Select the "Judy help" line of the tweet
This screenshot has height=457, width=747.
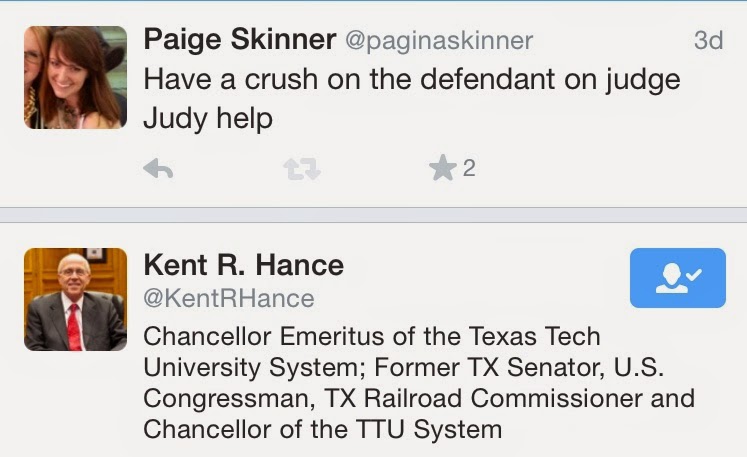point(208,118)
